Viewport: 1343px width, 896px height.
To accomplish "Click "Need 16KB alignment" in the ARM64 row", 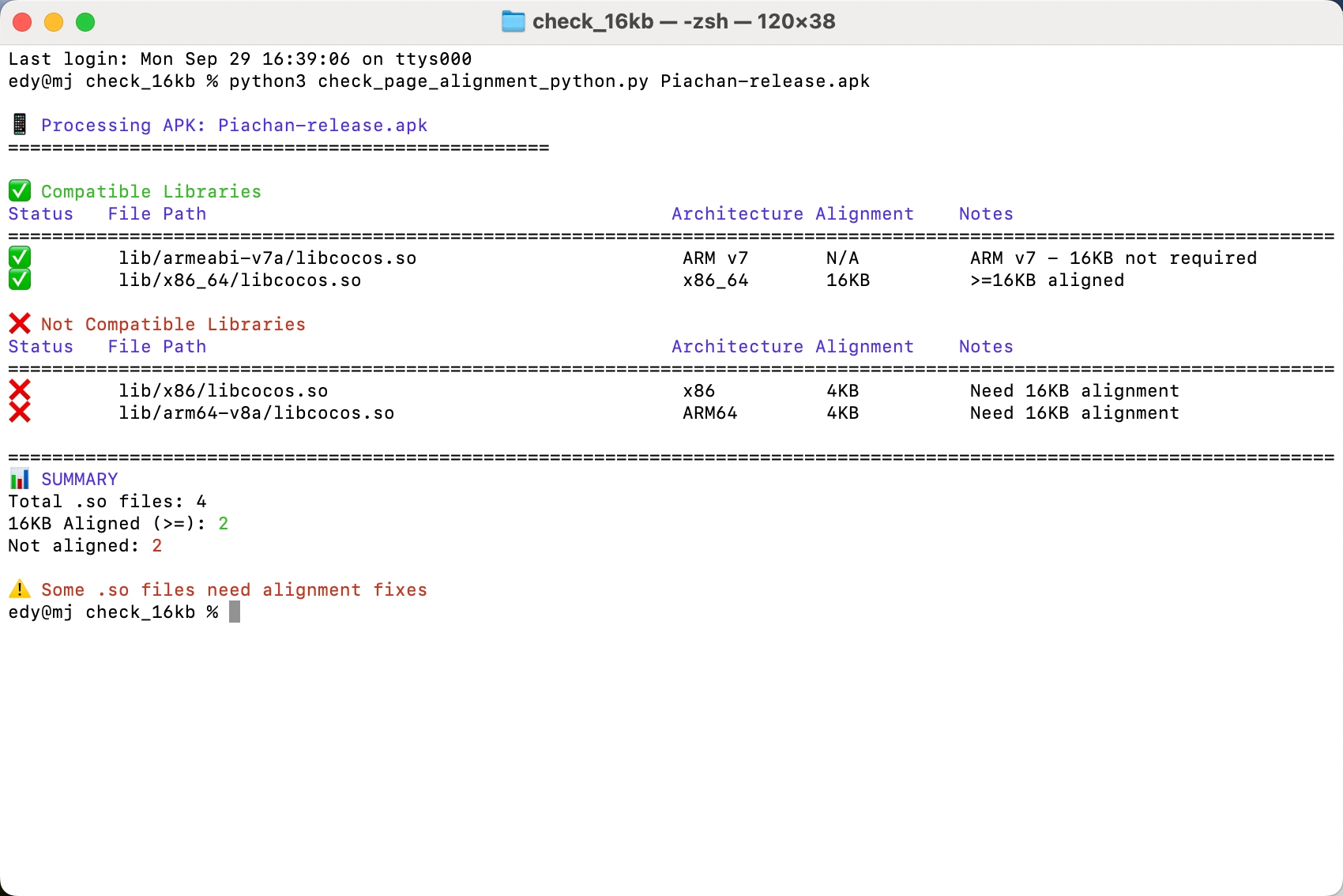I will pos(1074,413).
